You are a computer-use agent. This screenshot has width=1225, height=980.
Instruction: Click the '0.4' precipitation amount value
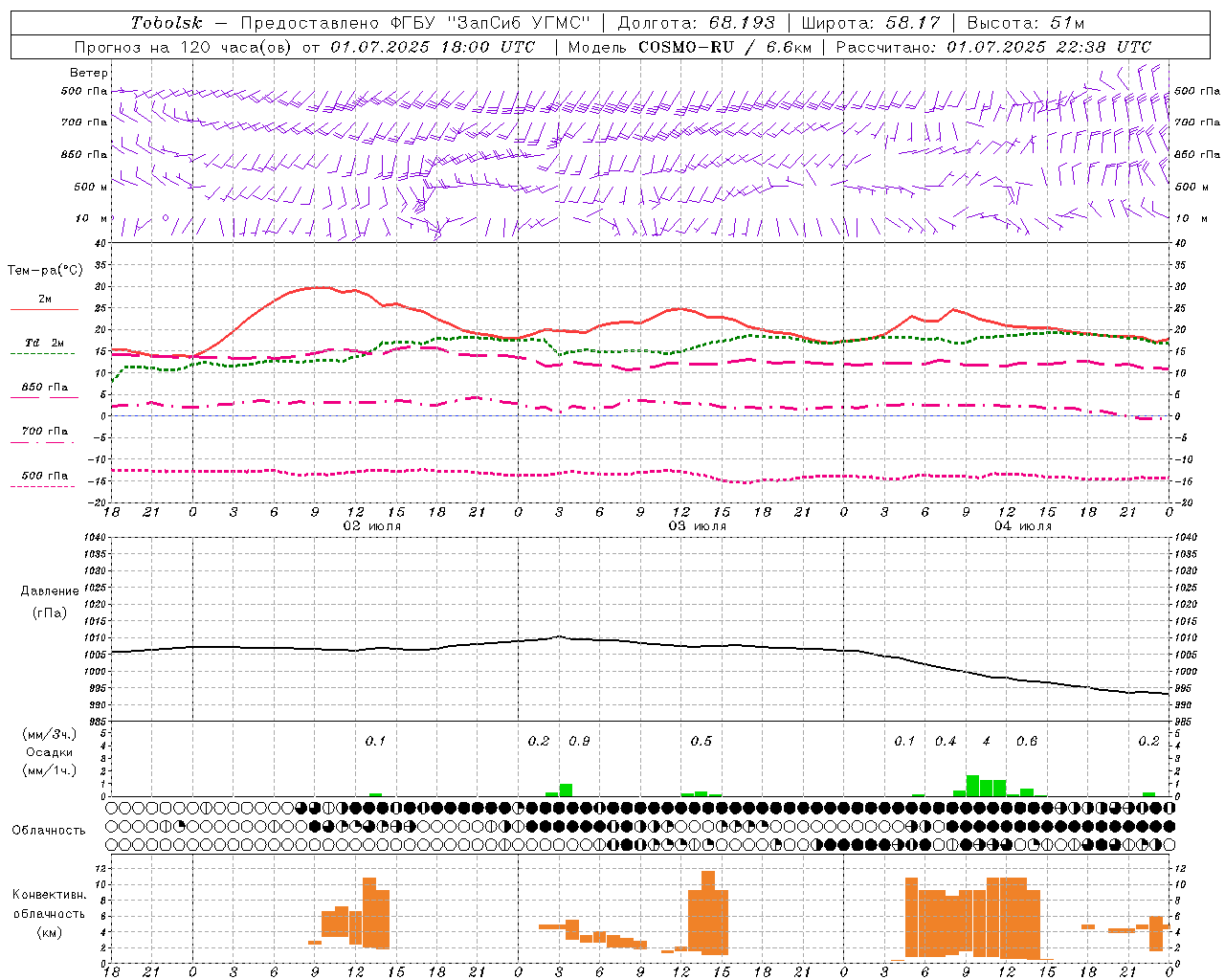point(946,742)
